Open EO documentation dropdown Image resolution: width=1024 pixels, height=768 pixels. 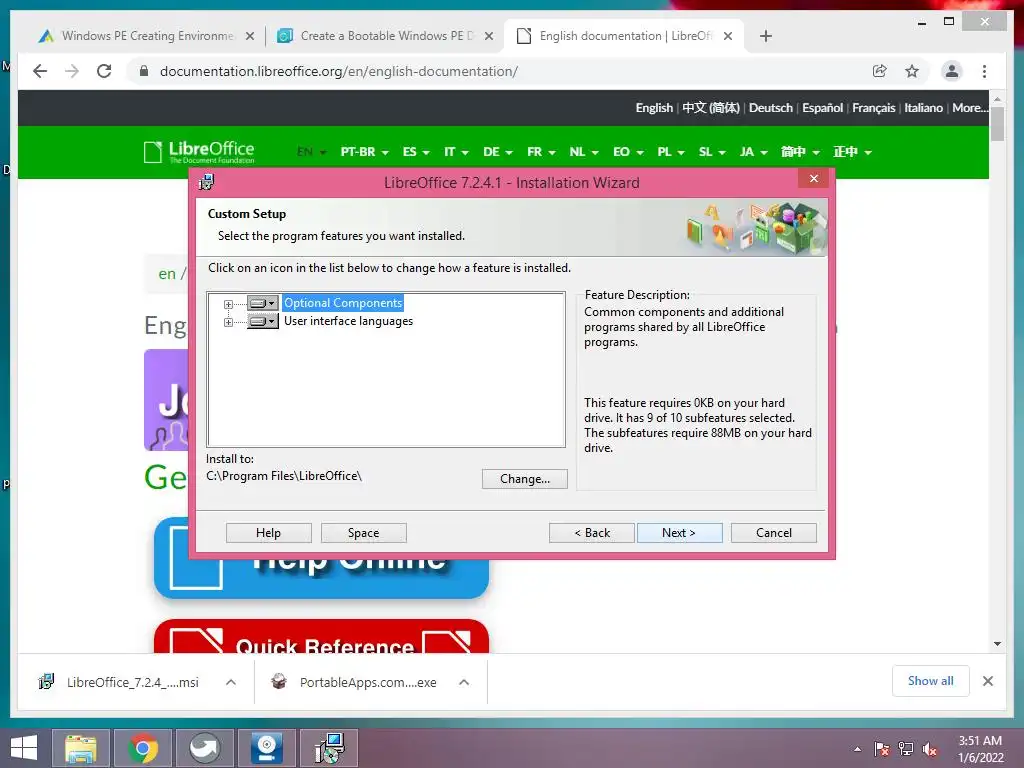[x=628, y=152]
